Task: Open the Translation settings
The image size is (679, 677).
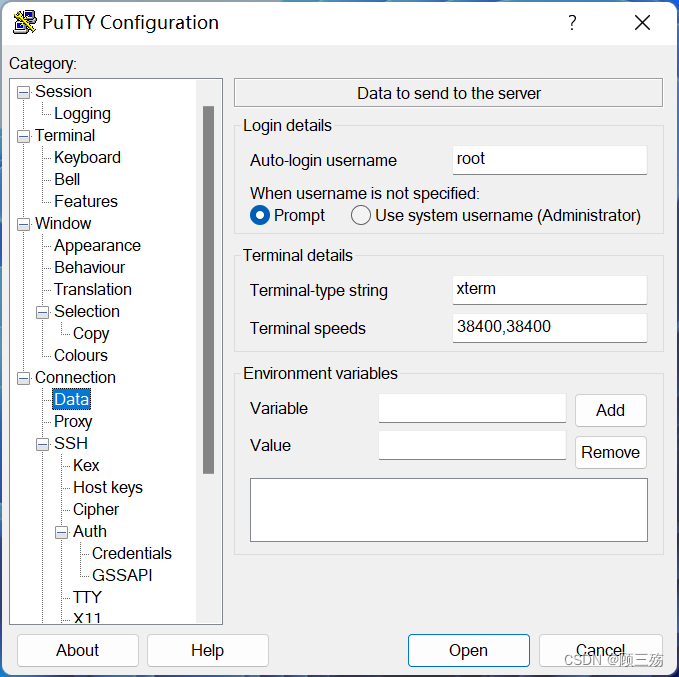Action: 93,289
